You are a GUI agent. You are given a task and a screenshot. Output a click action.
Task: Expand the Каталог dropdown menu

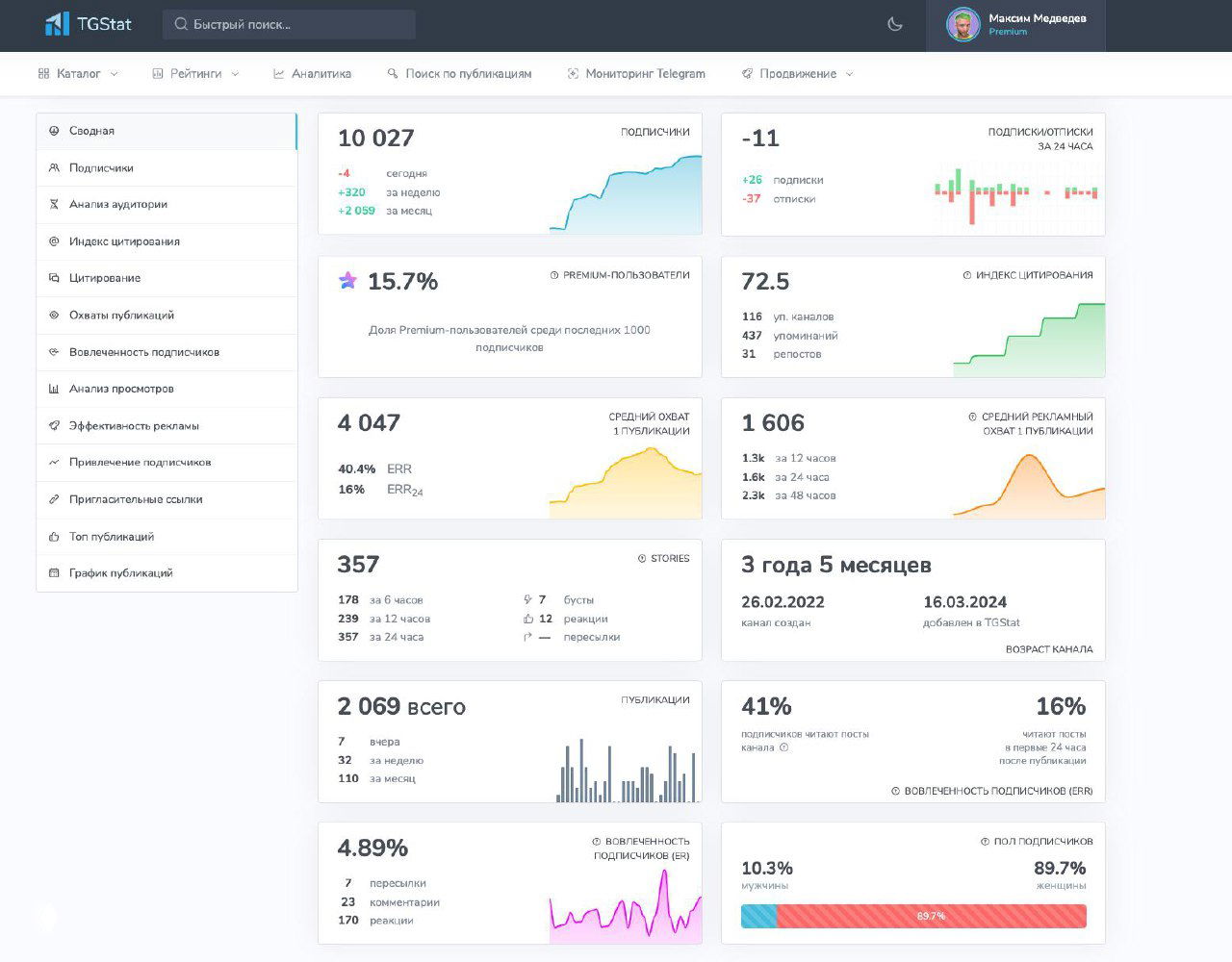pos(78,74)
